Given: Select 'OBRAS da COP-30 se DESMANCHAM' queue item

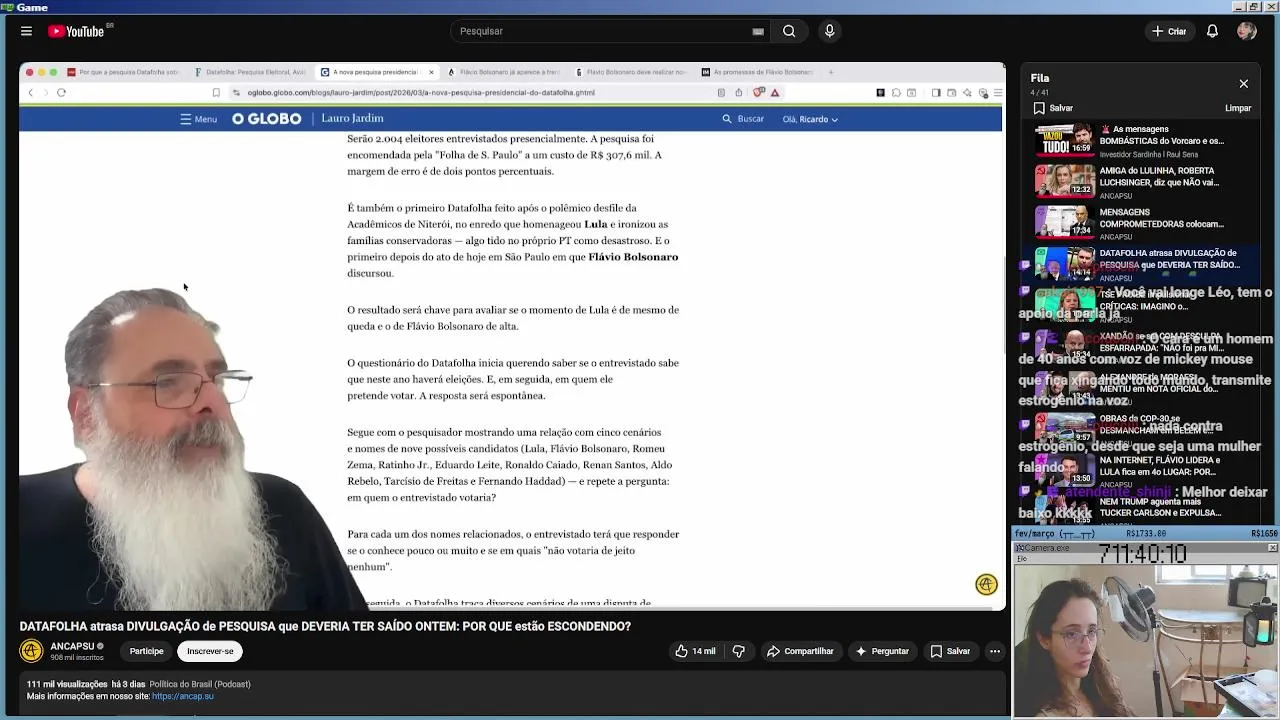Looking at the screenshot, I should click(1140, 430).
